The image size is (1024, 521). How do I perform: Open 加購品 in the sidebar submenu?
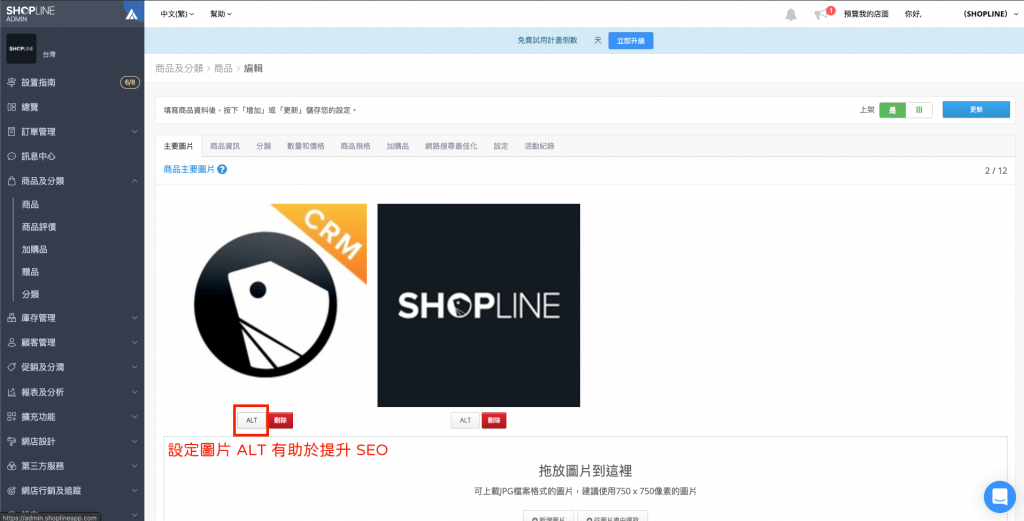coord(35,249)
